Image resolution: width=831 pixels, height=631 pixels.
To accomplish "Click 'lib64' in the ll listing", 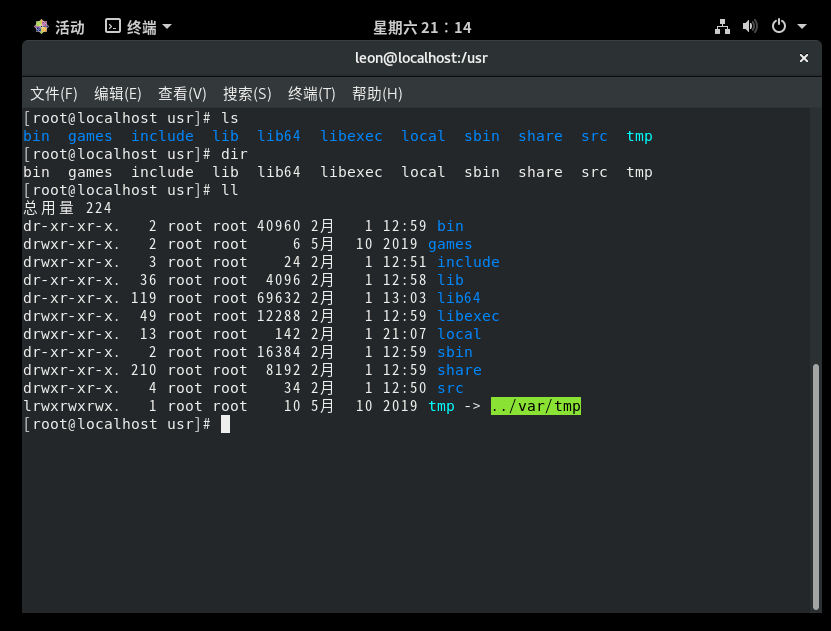I will coord(459,298).
